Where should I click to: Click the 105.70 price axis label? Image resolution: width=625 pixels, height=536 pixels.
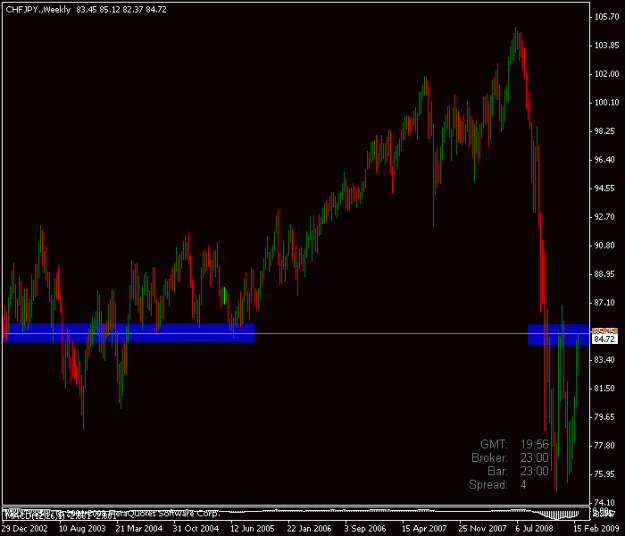[x=607, y=17]
